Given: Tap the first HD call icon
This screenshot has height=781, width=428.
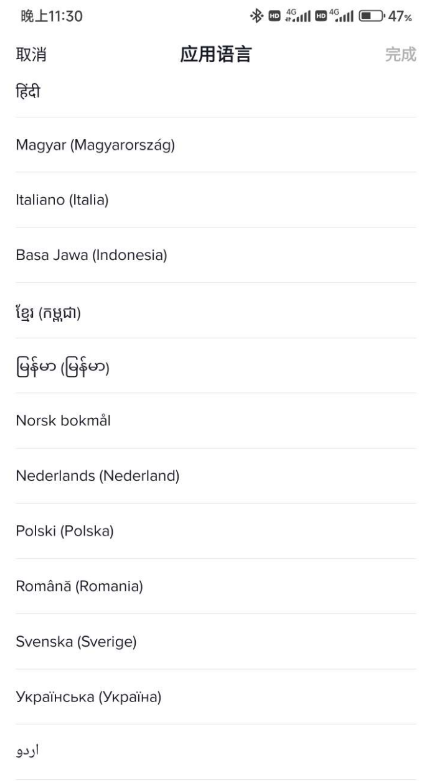Looking at the screenshot, I should [x=275, y=16].
